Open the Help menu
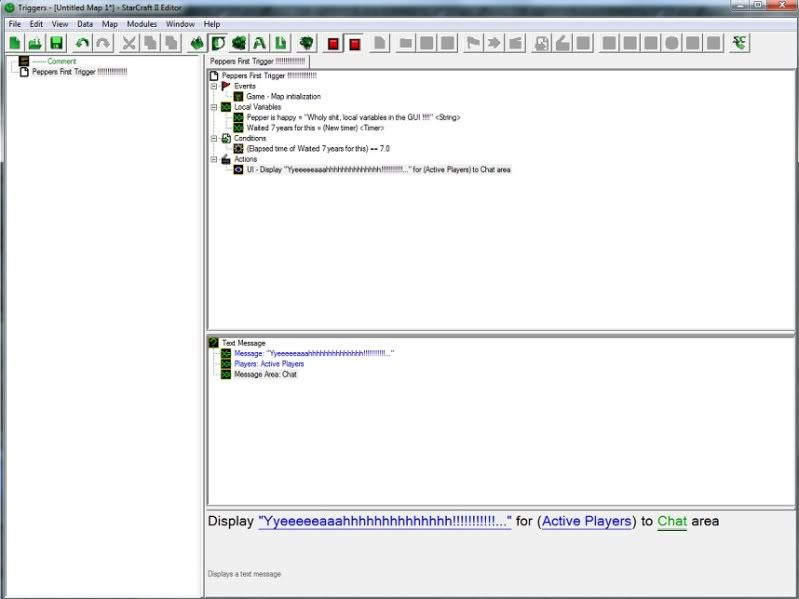This screenshot has height=599, width=799. (x=212, y=24)
